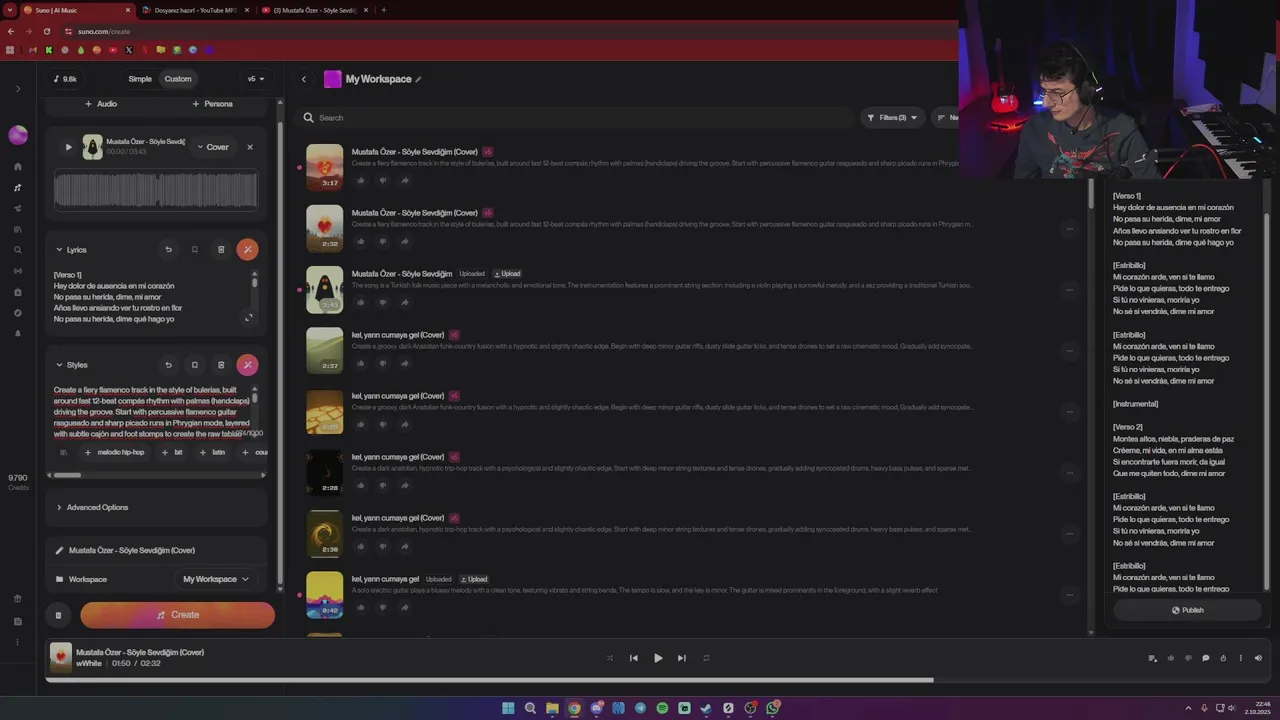Open the My Workspace dropdown
The width and height of the screenshot is (1280, 720).
(215, 579)
